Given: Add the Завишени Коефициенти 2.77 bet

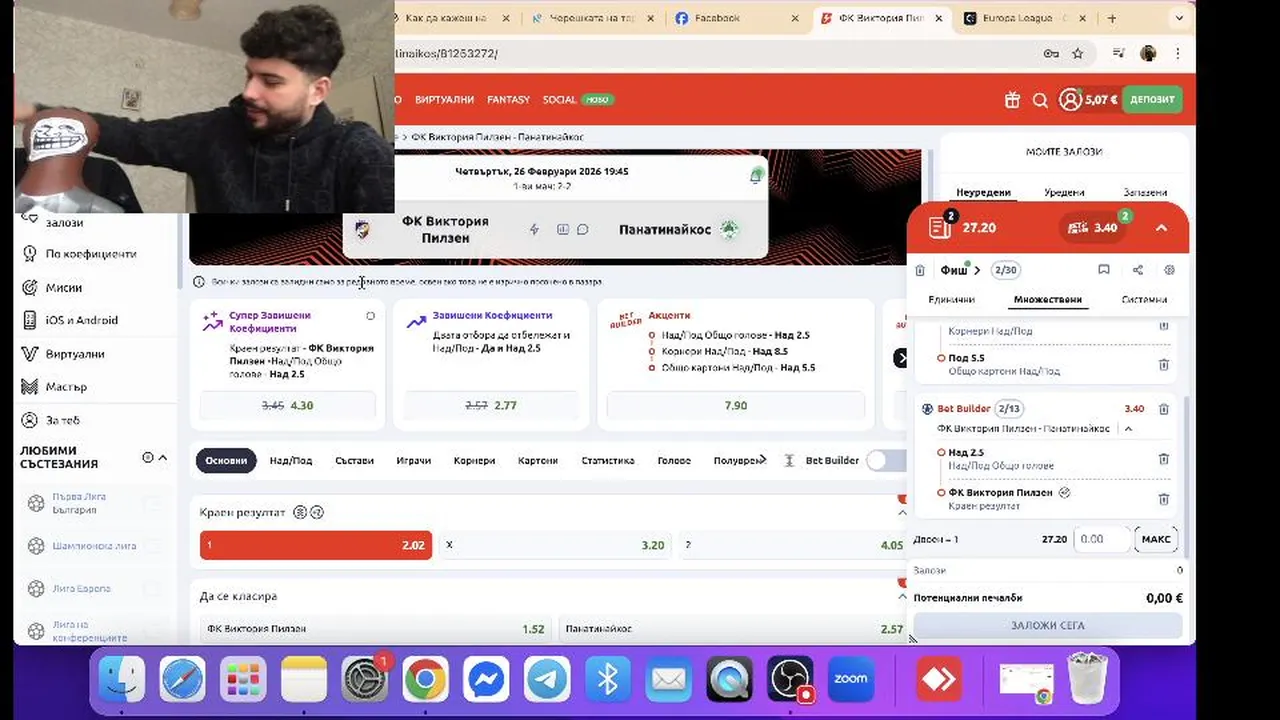Looking at the screenshot, I should (x=491, y=405).
